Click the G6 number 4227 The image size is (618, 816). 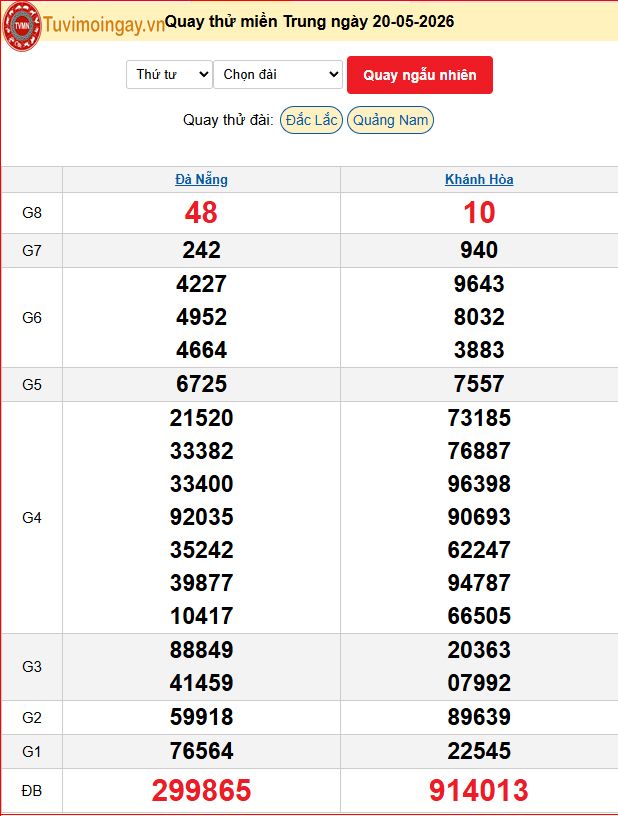[201, 284]
